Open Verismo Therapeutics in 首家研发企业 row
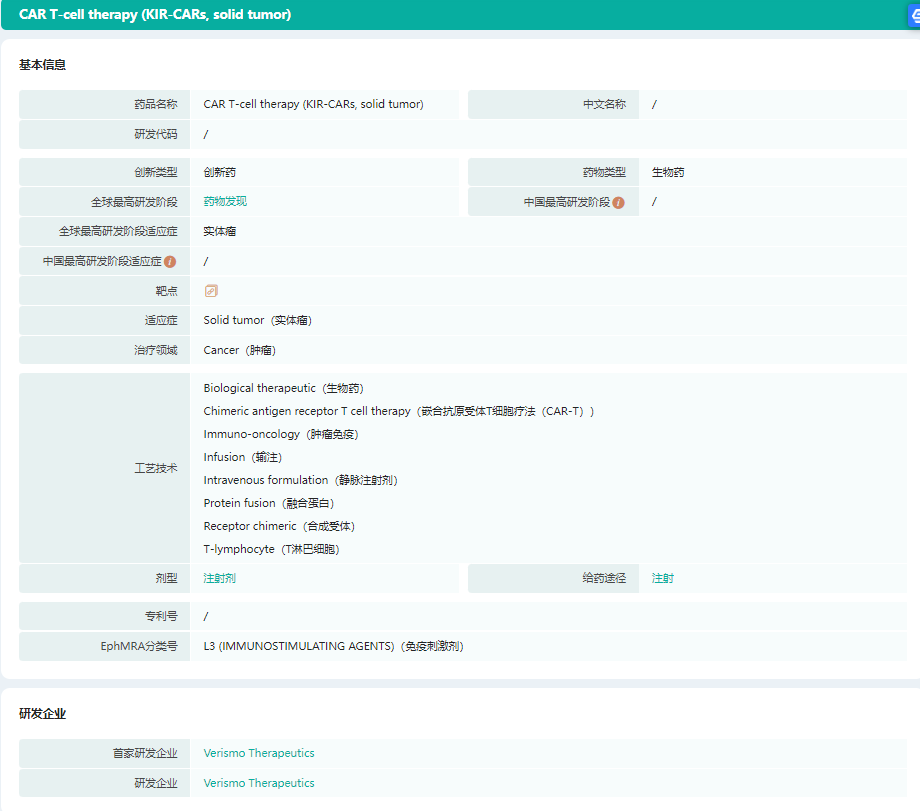 tap(259, 753)
